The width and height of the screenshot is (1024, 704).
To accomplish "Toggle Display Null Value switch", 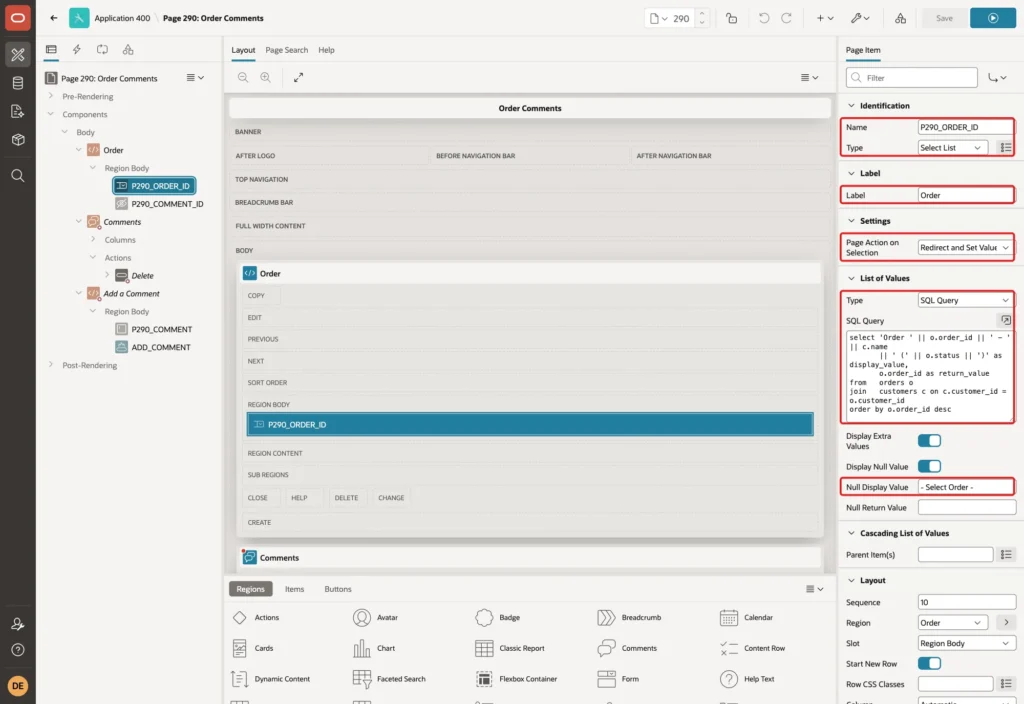I will [929, 466].
